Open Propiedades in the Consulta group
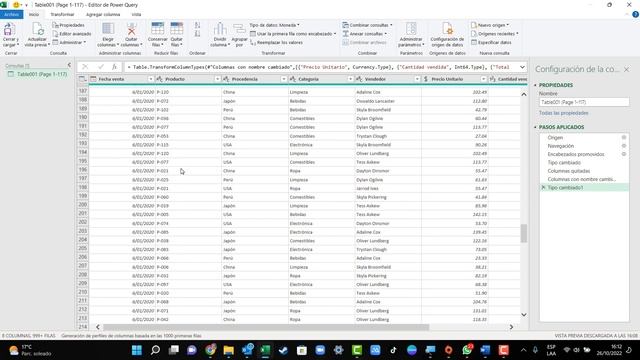 68,25
